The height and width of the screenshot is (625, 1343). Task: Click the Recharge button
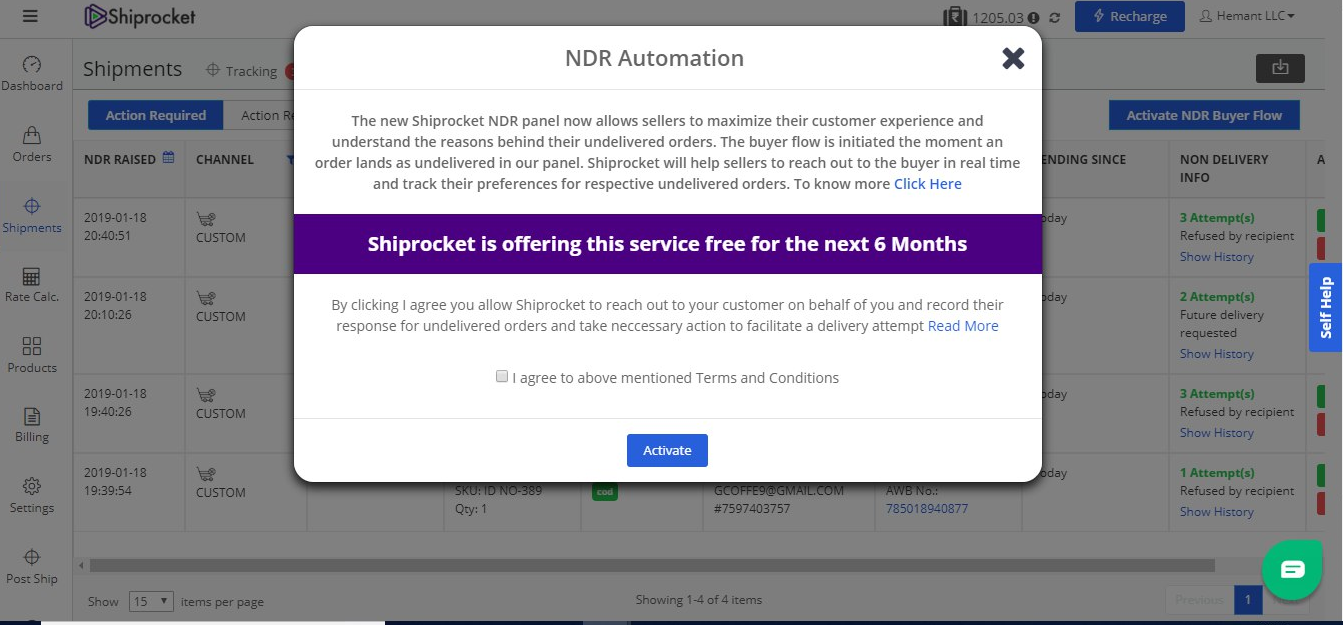click(x=1129, y=16)
